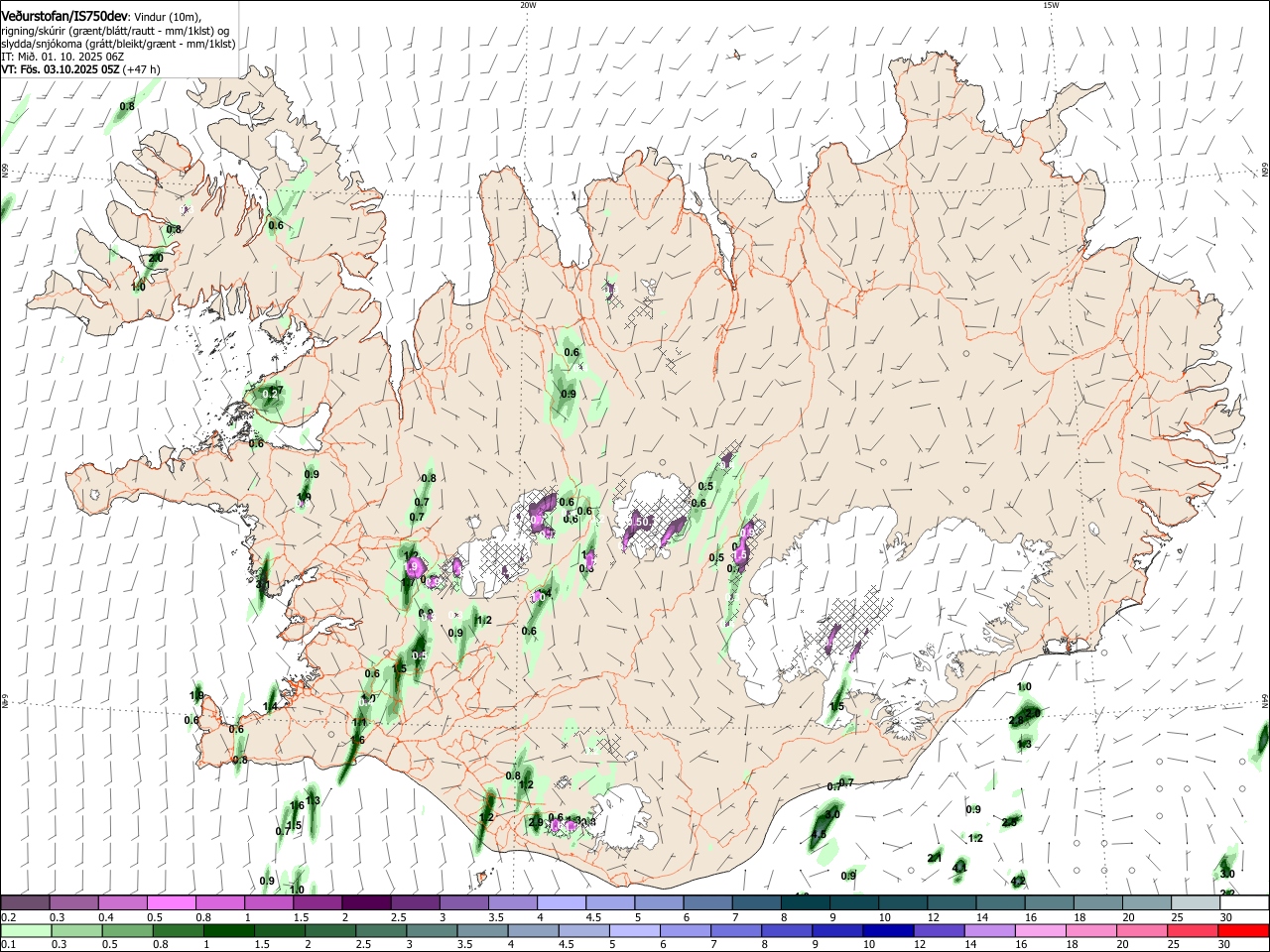Click the 2.9 precipitation value near the south coast
The width and height of the screenshot is (1270, 952).
(536, 822)
